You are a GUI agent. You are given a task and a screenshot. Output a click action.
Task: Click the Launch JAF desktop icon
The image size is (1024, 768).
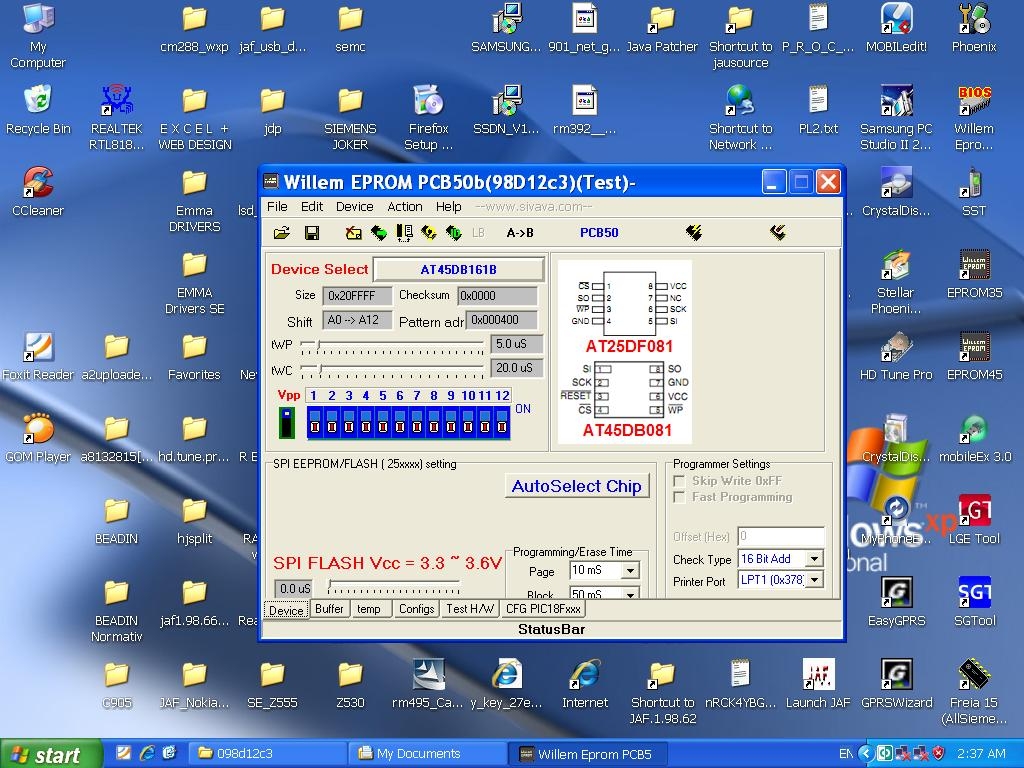818,684
